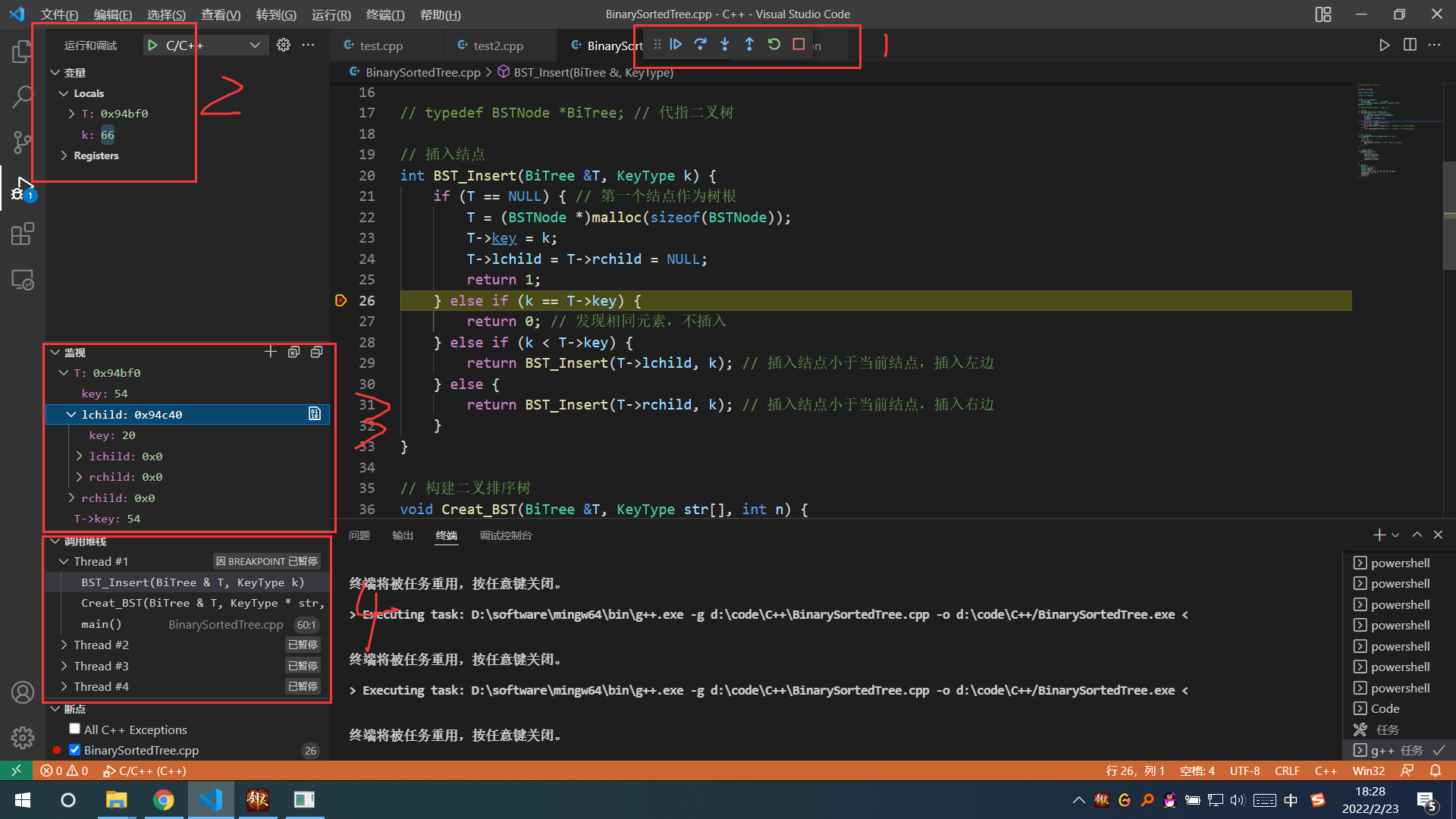Open the Extensions view in activity bar
The image size is (1456, 819).
pyautogui.click(x=23, y=234)
